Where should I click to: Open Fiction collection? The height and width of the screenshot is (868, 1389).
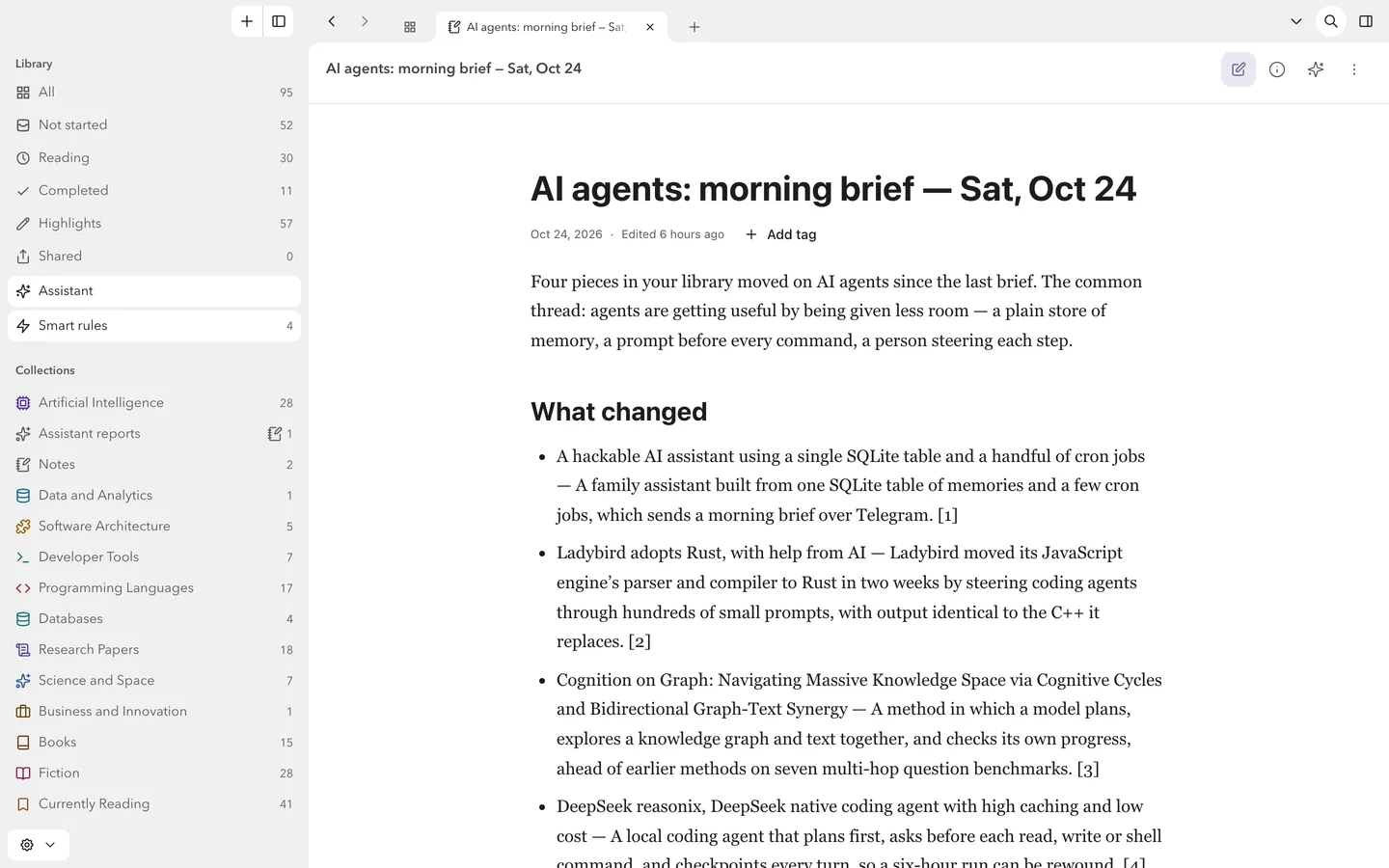154,773
